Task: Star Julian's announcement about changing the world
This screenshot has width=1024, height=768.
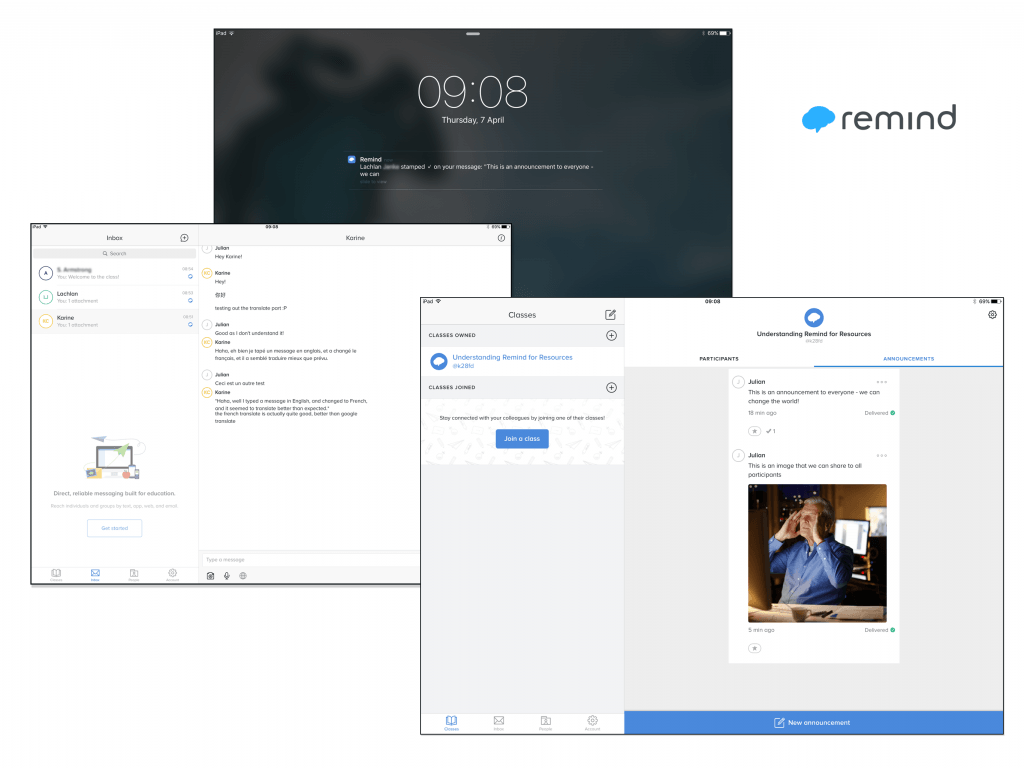Action: (754, 431)
